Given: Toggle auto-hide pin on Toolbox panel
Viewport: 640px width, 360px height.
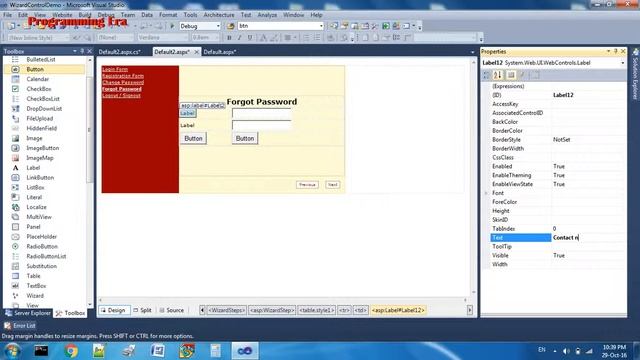Looking at the screenshot, I should pyautogui.click(x=82, y=51).
